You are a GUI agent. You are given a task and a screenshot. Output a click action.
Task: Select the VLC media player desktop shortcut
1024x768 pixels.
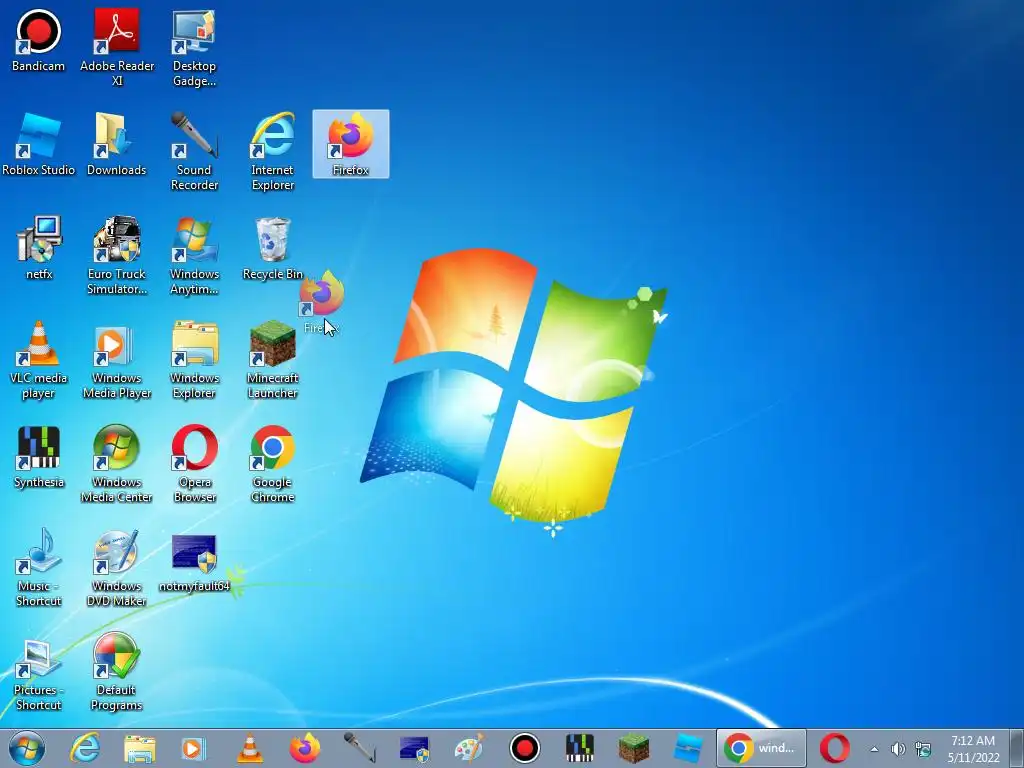point(39,359)
